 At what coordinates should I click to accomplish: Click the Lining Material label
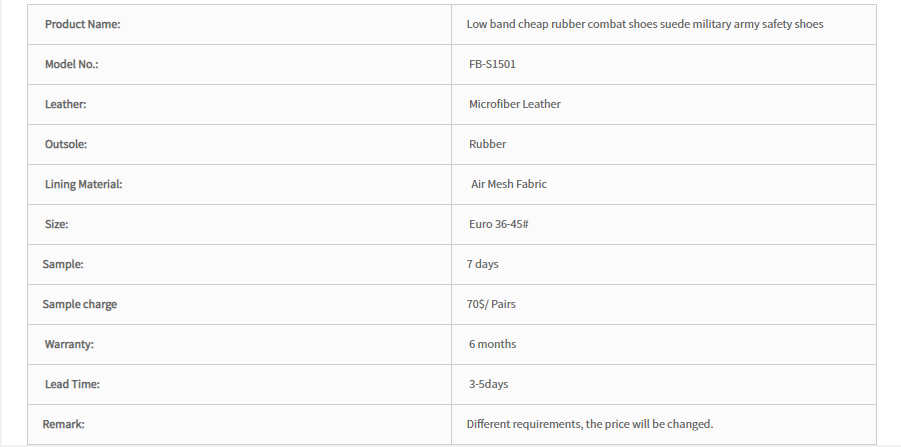point(83,184)
